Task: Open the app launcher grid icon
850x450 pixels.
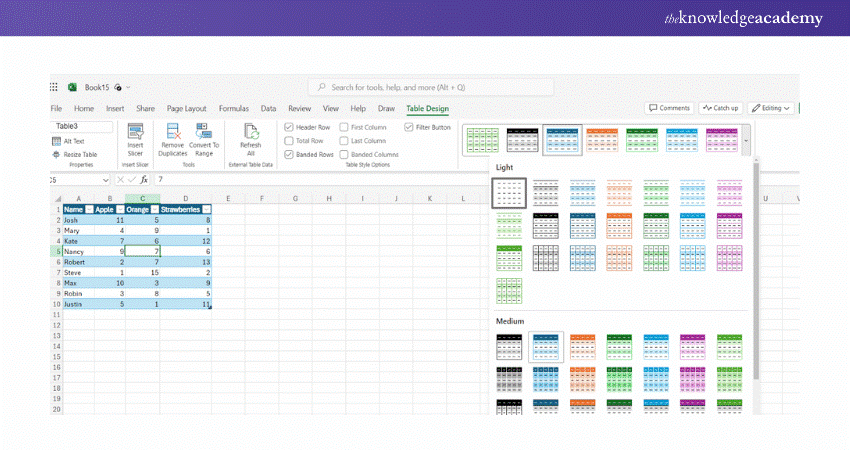Action: pyautogui.click(x=55, y=87)
